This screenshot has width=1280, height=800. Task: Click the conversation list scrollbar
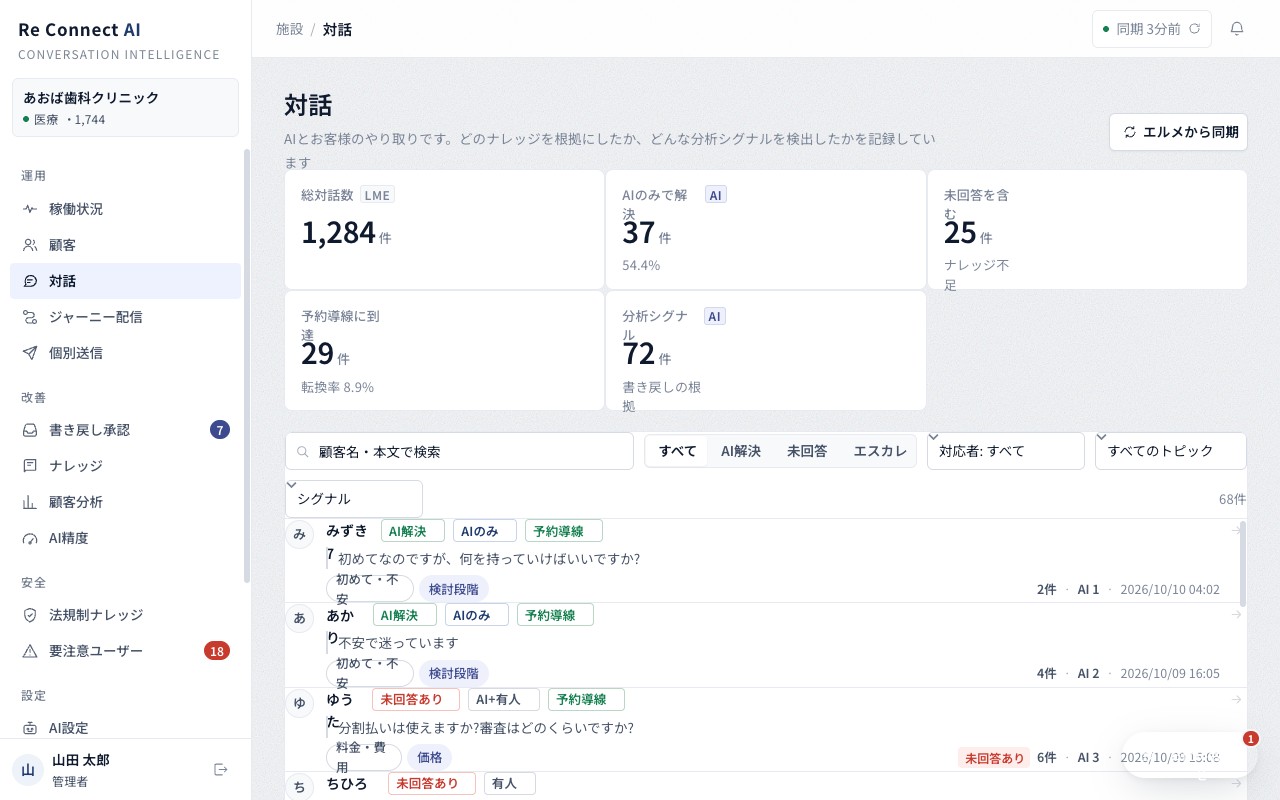click(1243, 563)
